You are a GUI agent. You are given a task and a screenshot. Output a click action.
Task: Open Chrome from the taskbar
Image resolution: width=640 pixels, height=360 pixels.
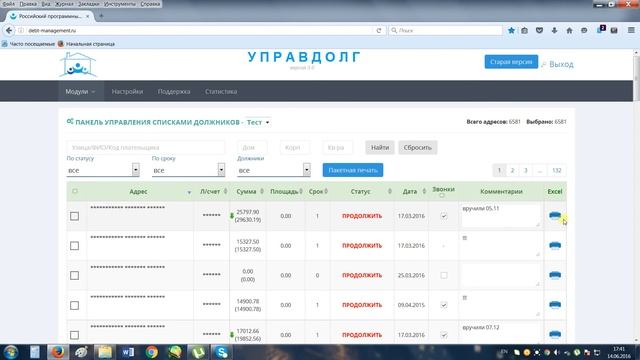coord(151,352)
